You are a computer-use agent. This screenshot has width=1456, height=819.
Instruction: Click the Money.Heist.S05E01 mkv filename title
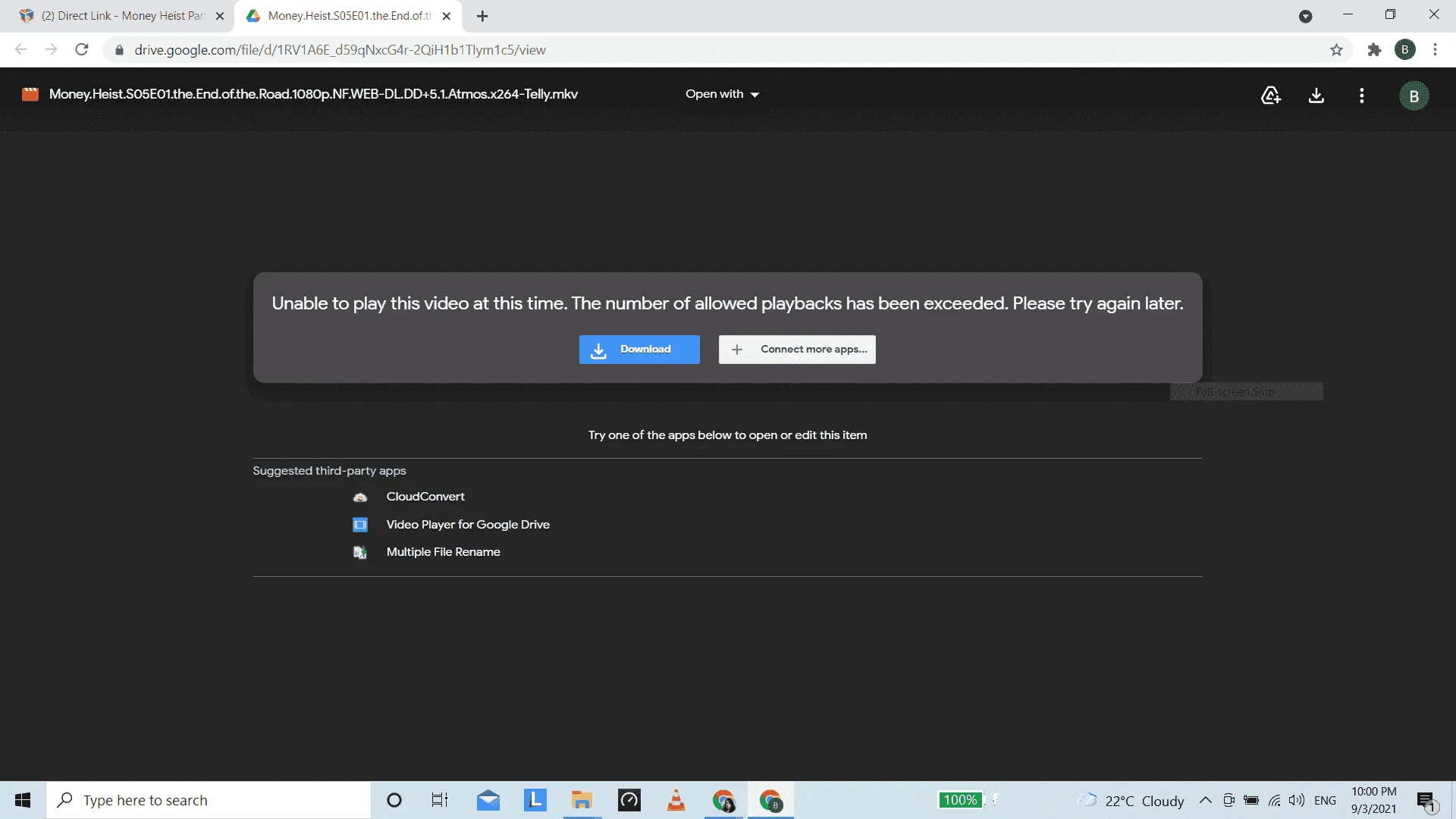pyautogui.click(x=313, y=94)
